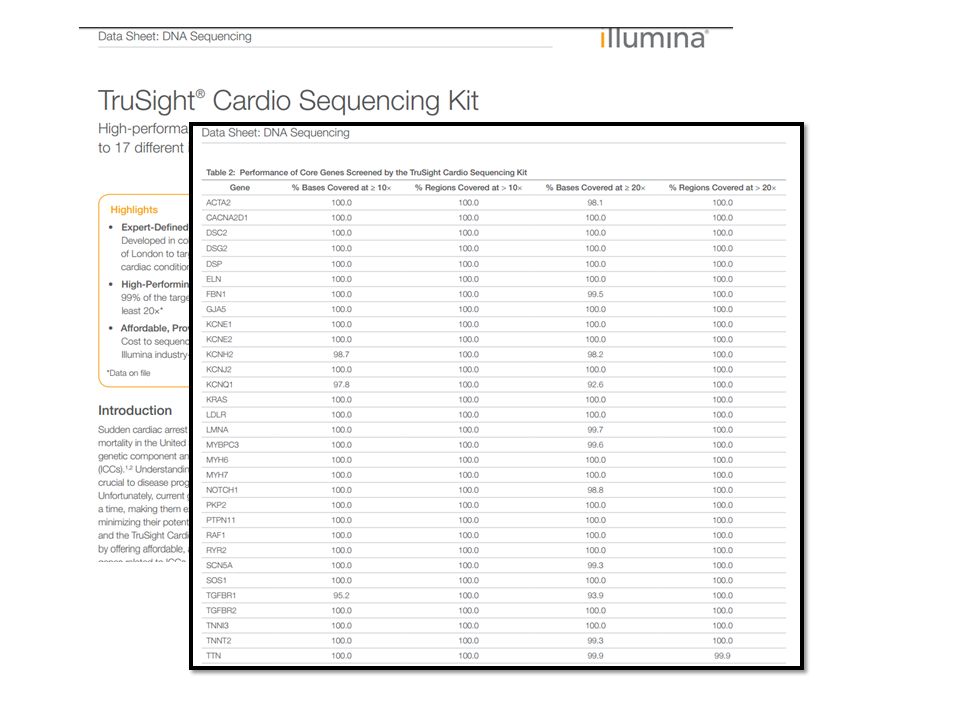
Task: Select the TNNT2 gene name
Action: click(x=219, y=640)
